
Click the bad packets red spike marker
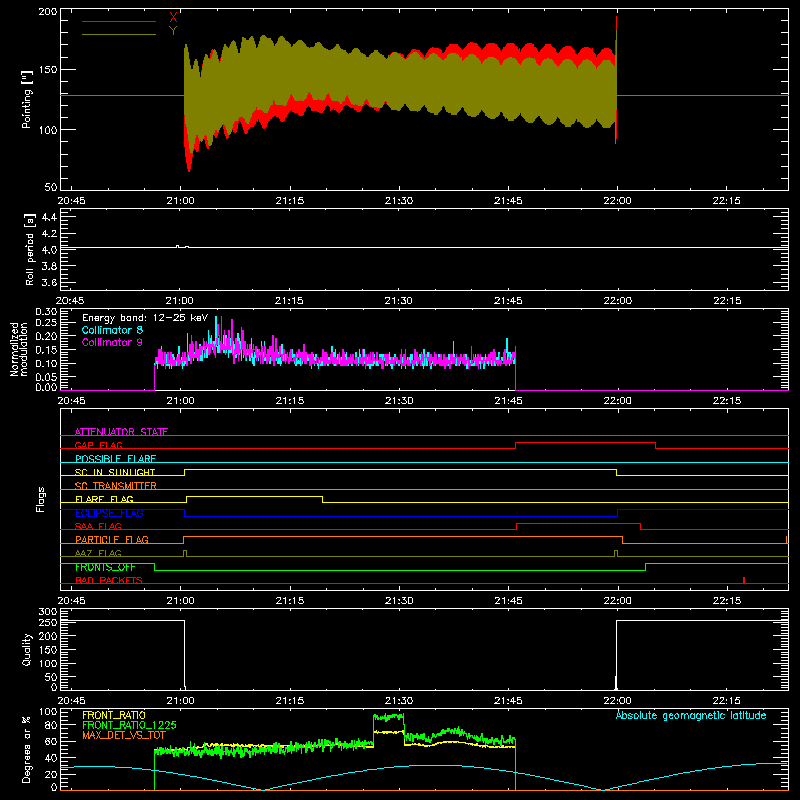pyautogui.click(x=744, y=580)
